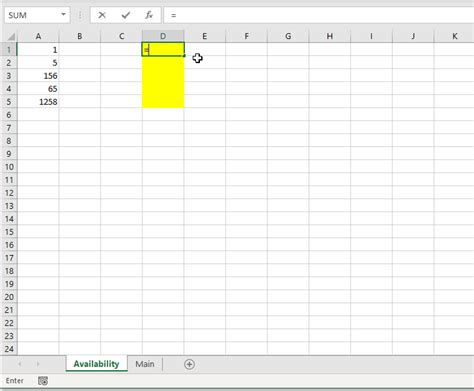The height and width of the screenshot is (391, 474).
Task: Select column G header
Action: click(288, 36)
